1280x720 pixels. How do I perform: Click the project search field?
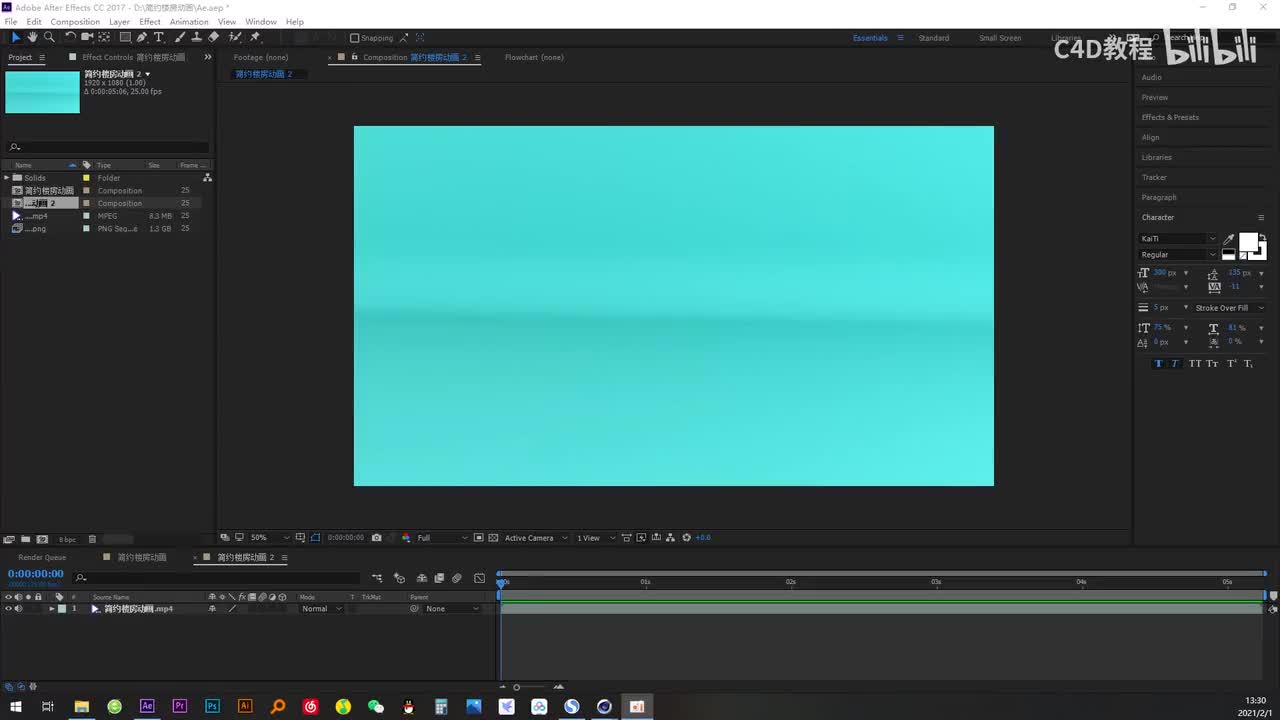(110, 147)
